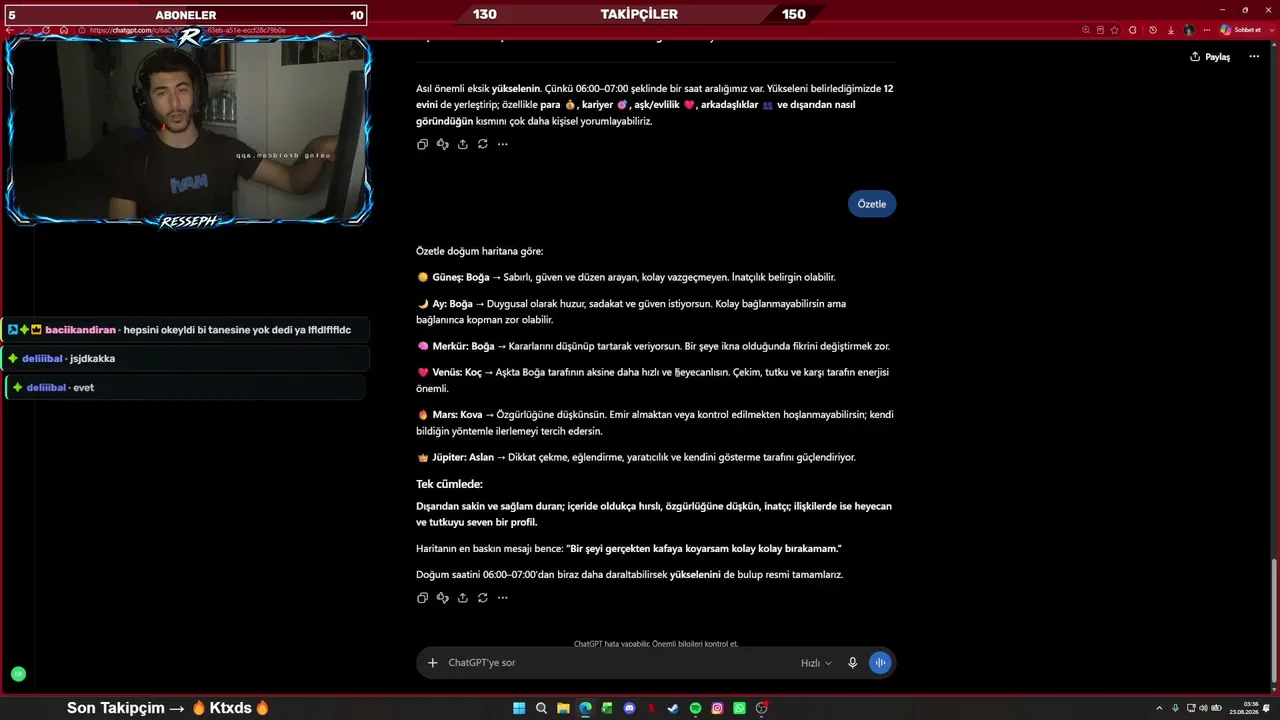Click the browser profile avatar
This screenshot has width=1280, height=720.
pos(1189,30)
